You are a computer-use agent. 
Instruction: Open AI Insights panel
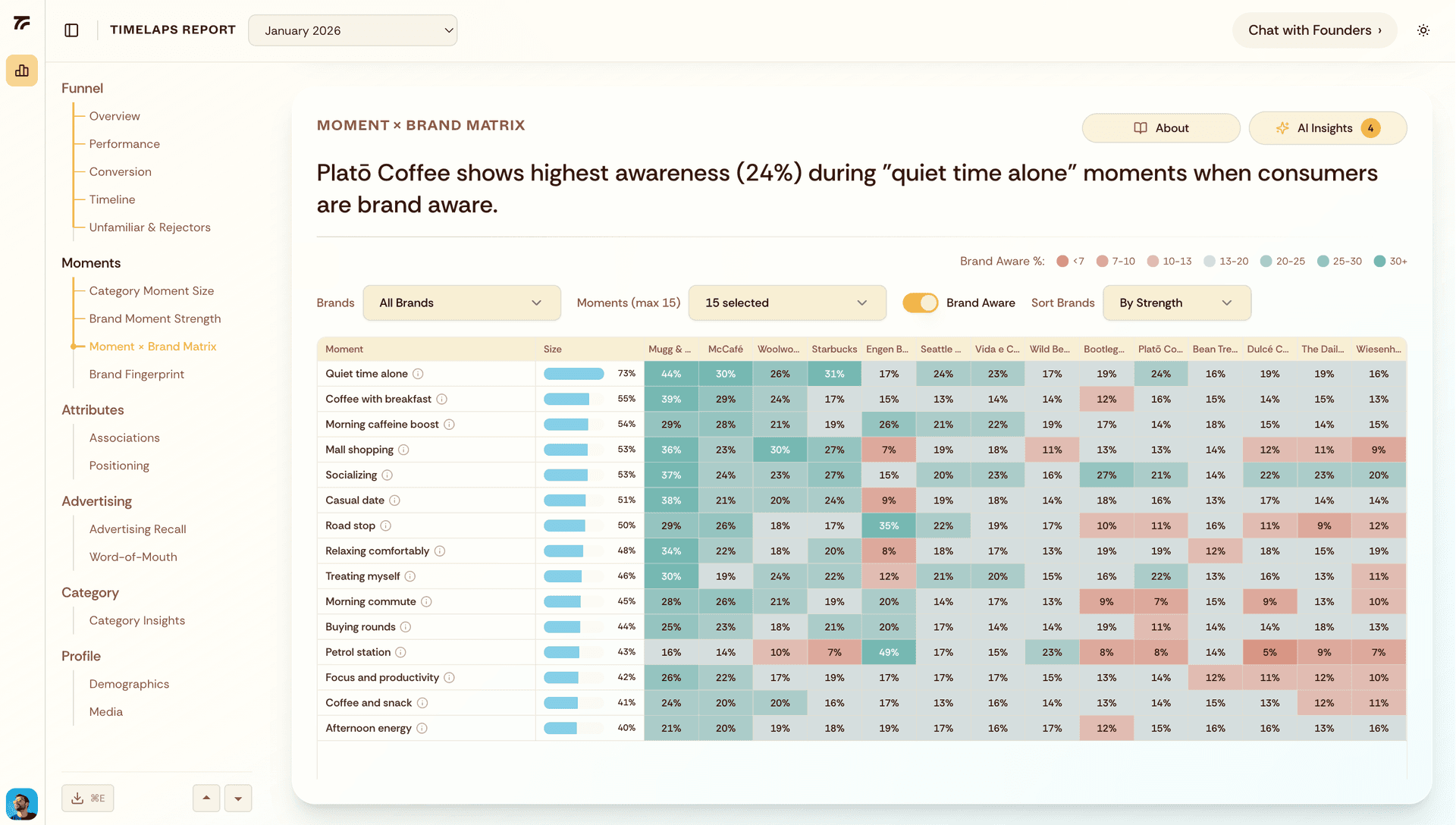1328,128
